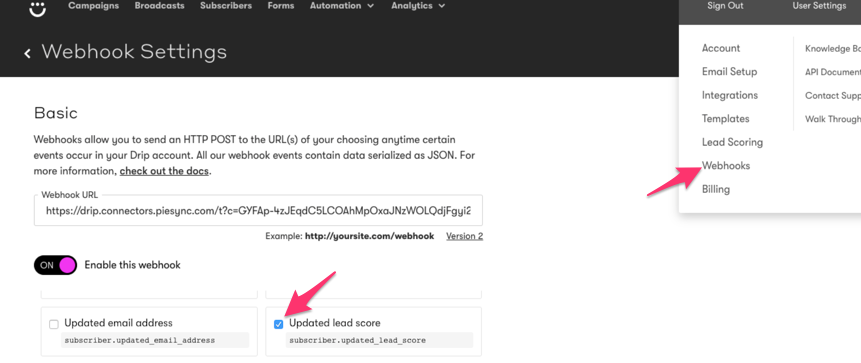Open the Broadcasts page

tap(159, 6)
